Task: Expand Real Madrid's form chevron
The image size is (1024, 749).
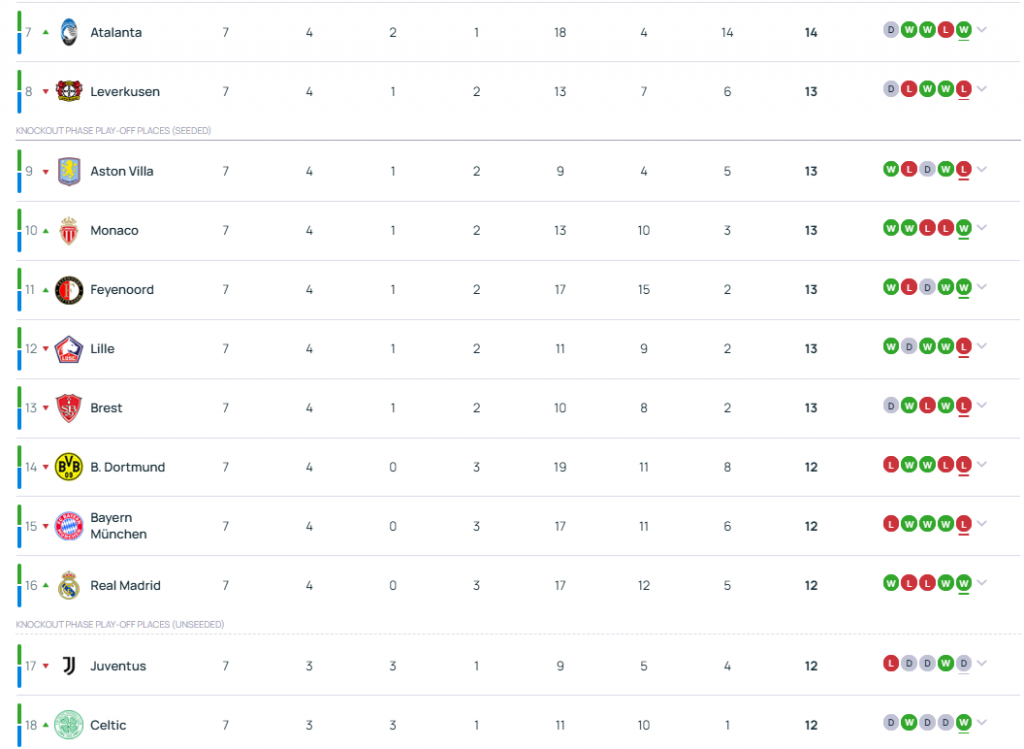Action: click(x=982, y=583)
